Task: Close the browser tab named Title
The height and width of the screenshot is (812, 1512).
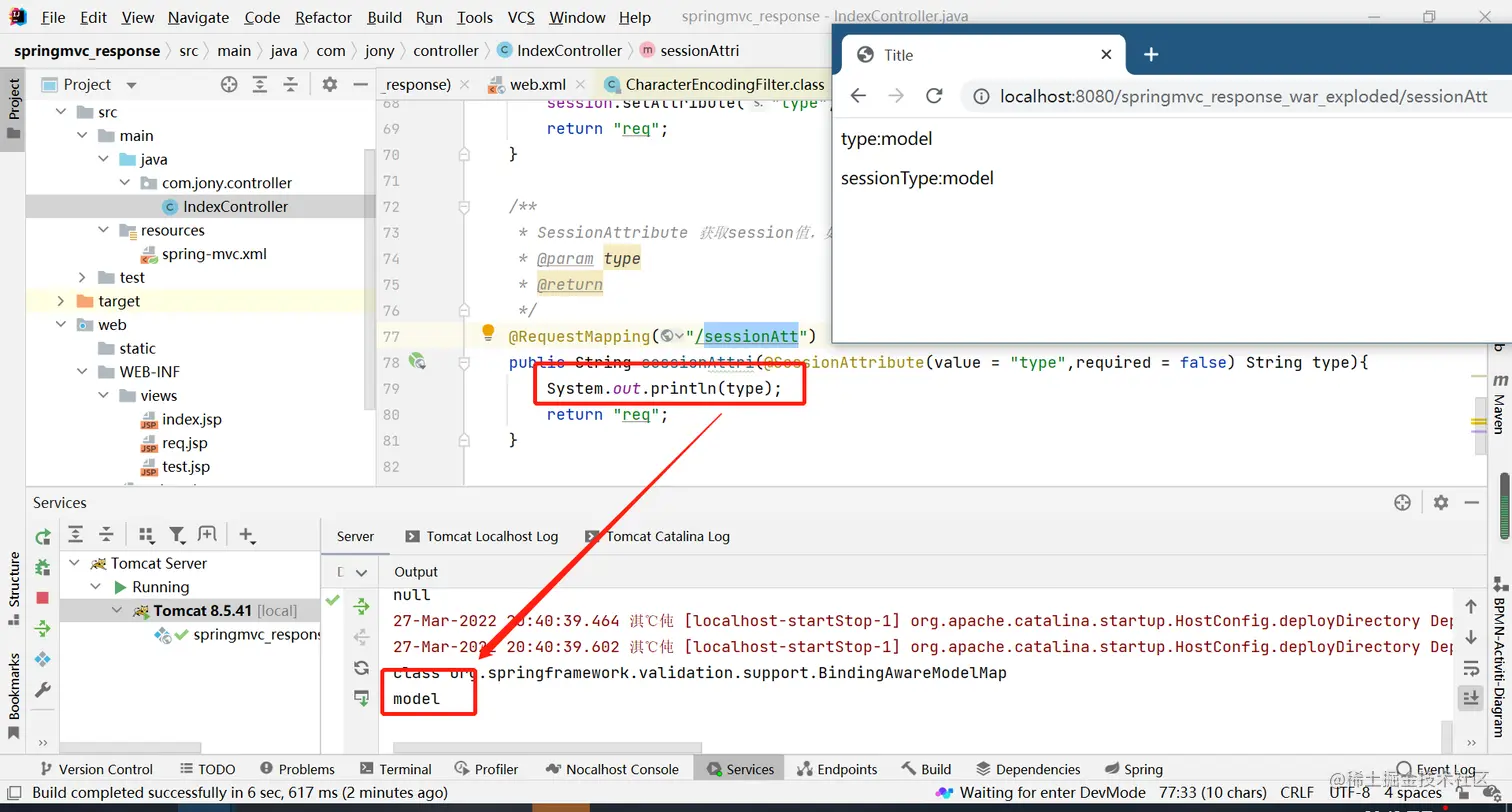Action: (x=1106, y=55)
